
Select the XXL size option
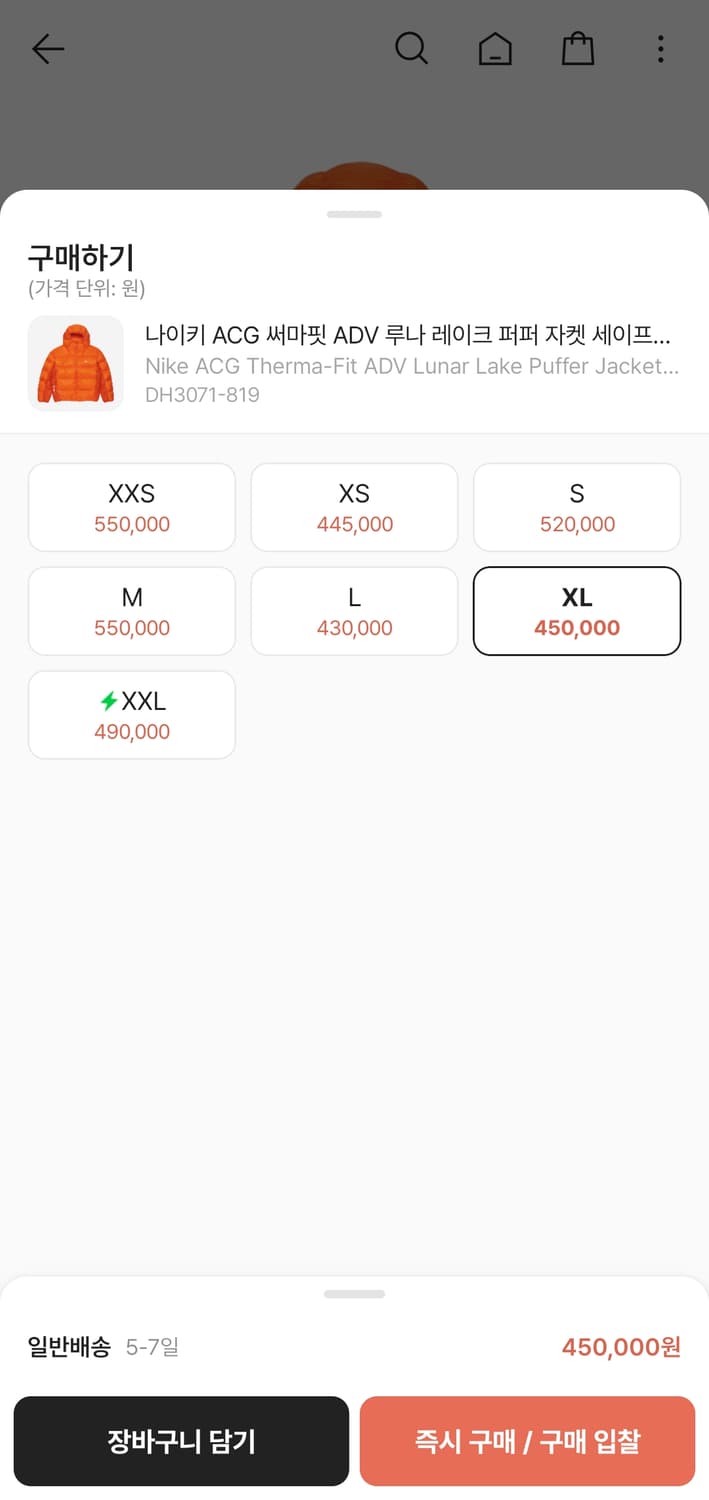(131, 714)
